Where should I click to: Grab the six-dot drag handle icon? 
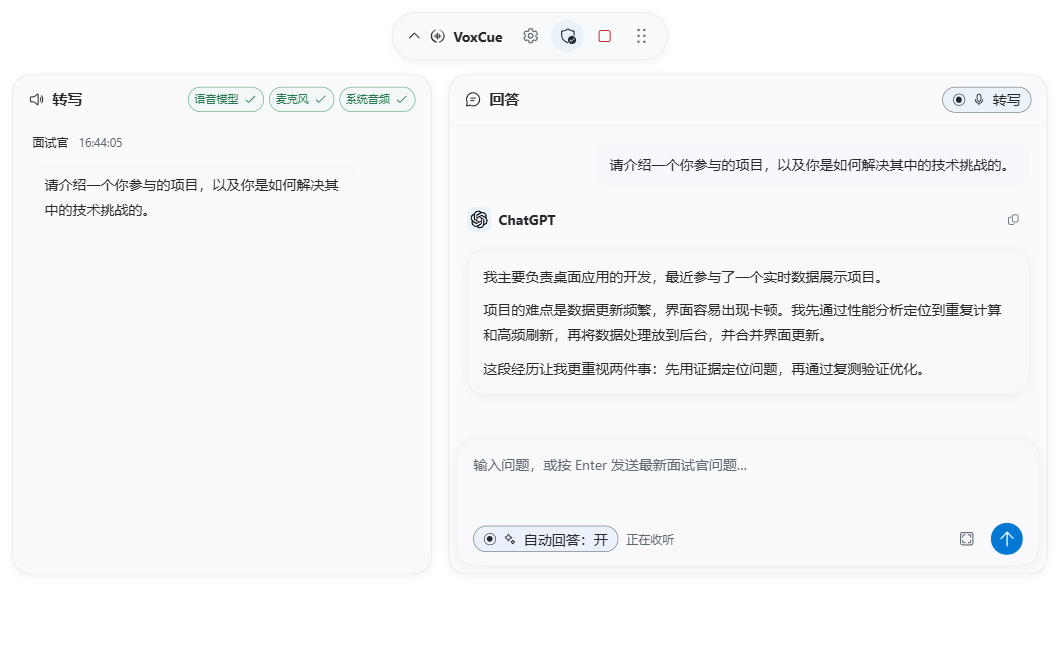tap(641, 36)
